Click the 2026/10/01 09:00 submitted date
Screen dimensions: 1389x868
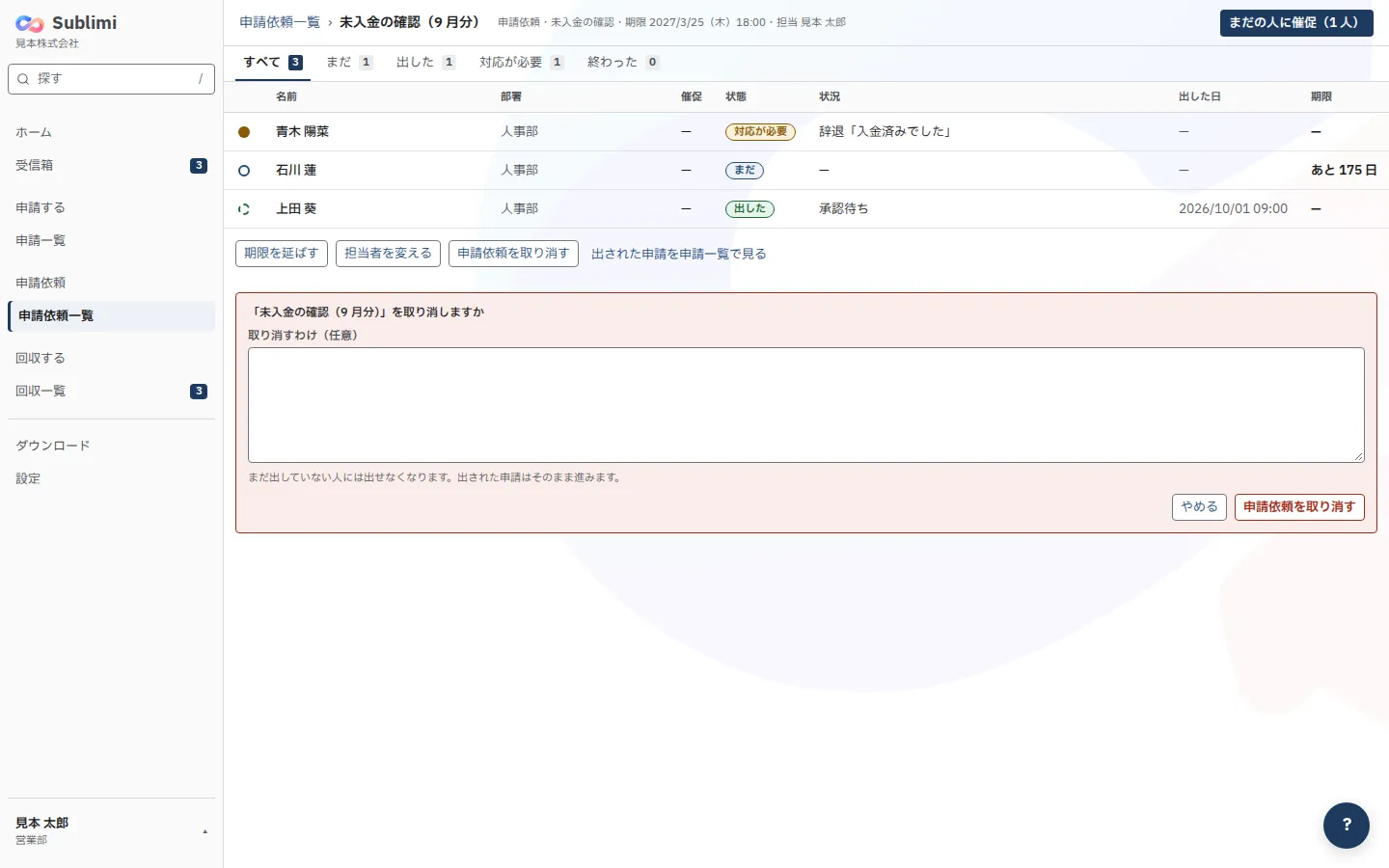click(x=1233, y=209)
